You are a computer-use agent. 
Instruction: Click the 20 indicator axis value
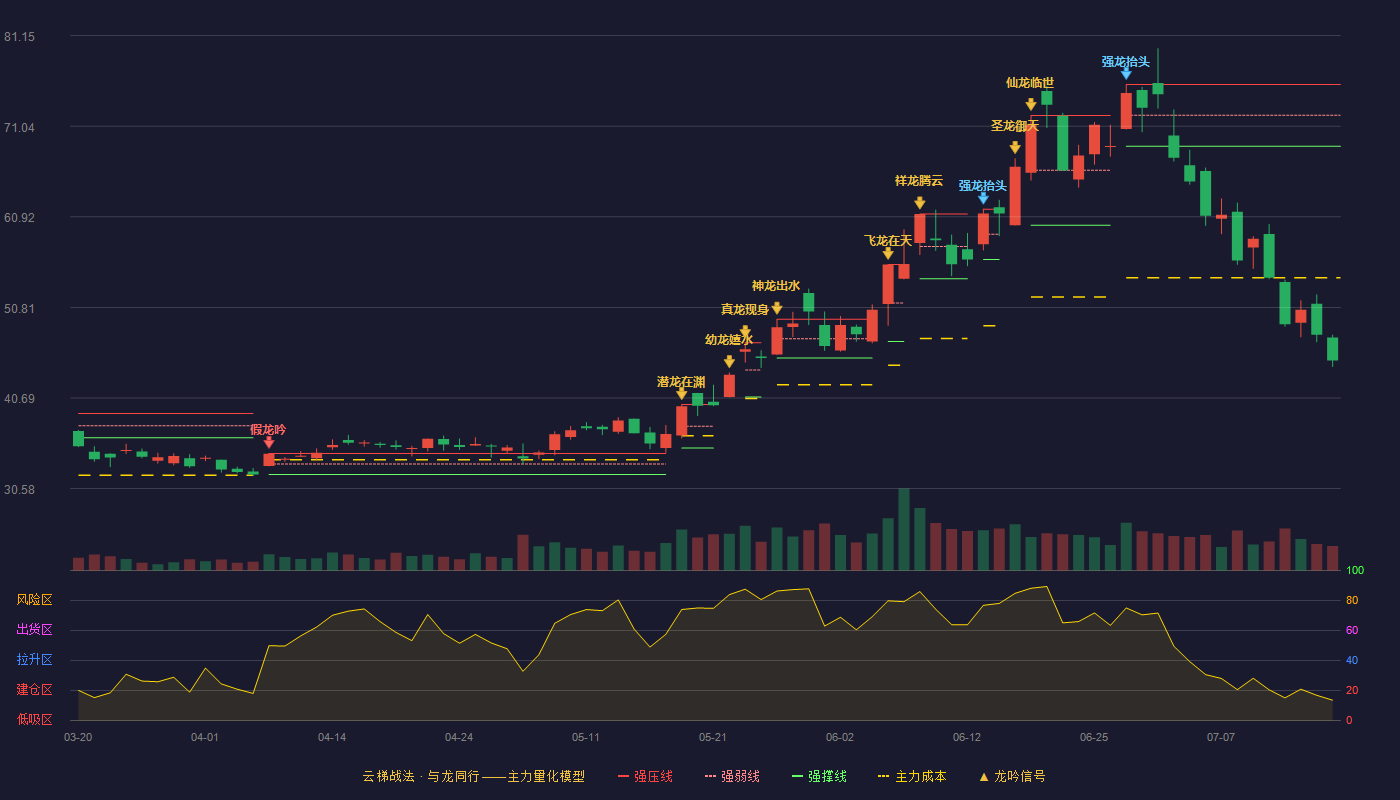[1351, 690]
